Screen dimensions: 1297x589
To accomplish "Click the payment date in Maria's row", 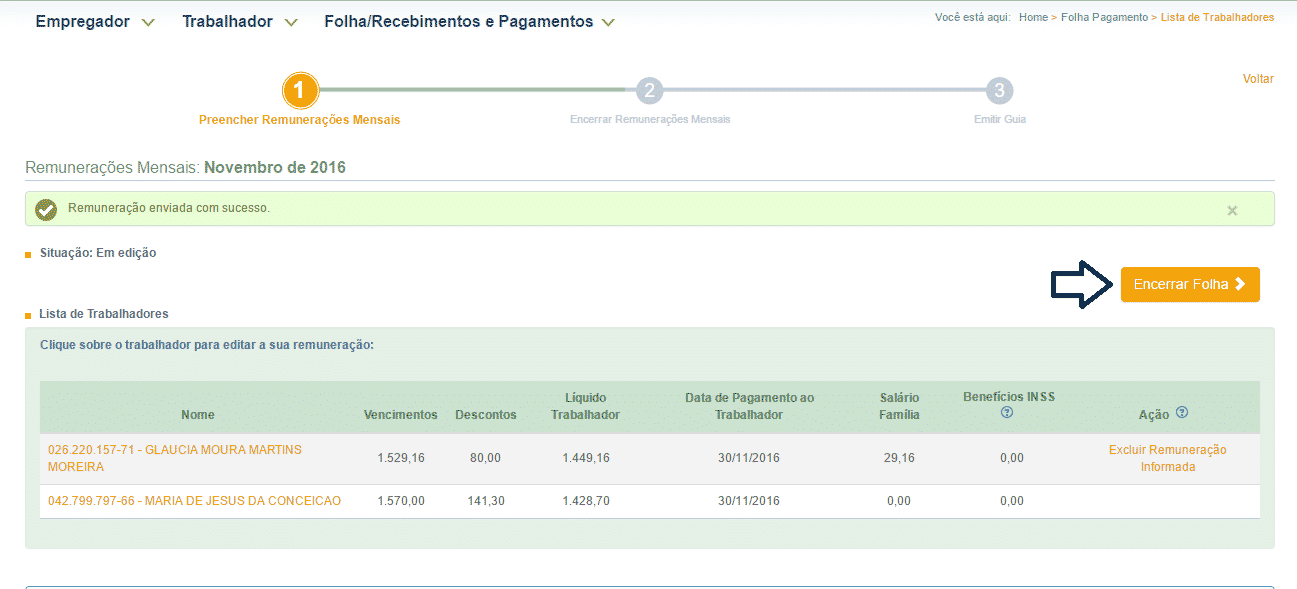I will tap(749, 501).
